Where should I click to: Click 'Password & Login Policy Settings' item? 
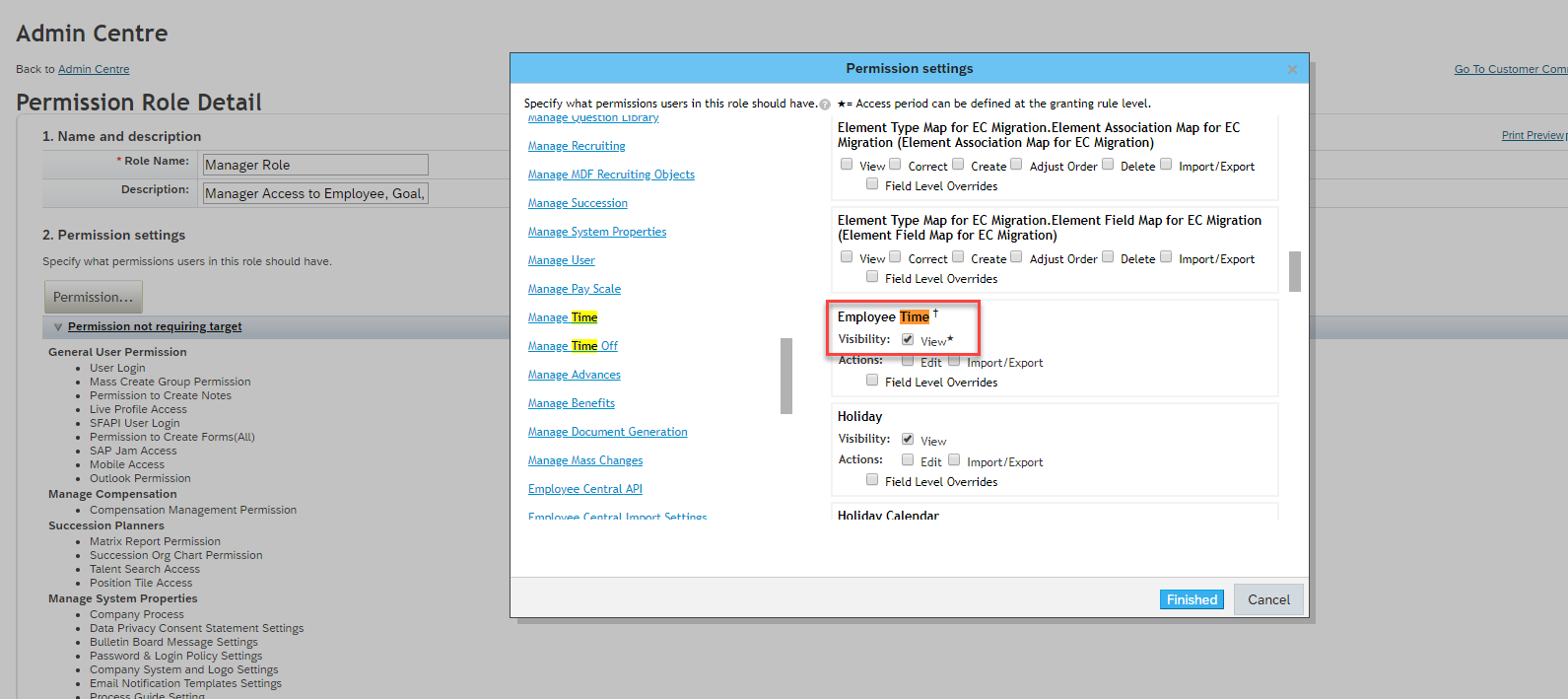pos(175,656)
